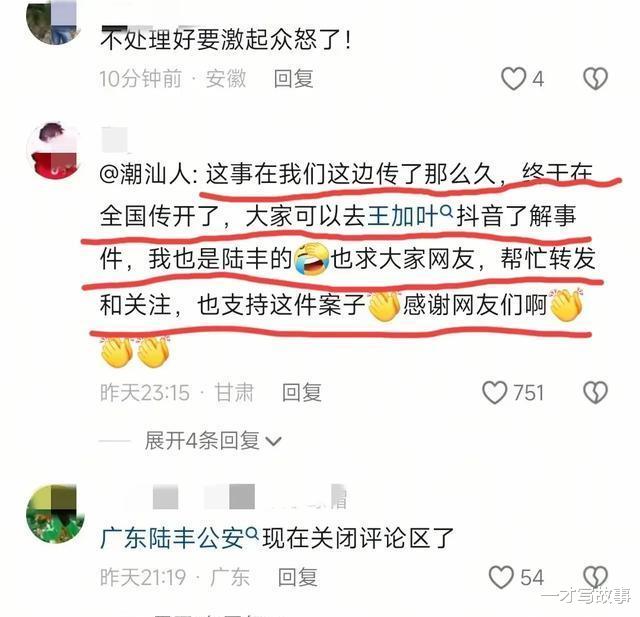Viewport: 640px width, 617px height.
Task: Reply to the 昨天23:15 Gansu comment
Action: (302, 393)
